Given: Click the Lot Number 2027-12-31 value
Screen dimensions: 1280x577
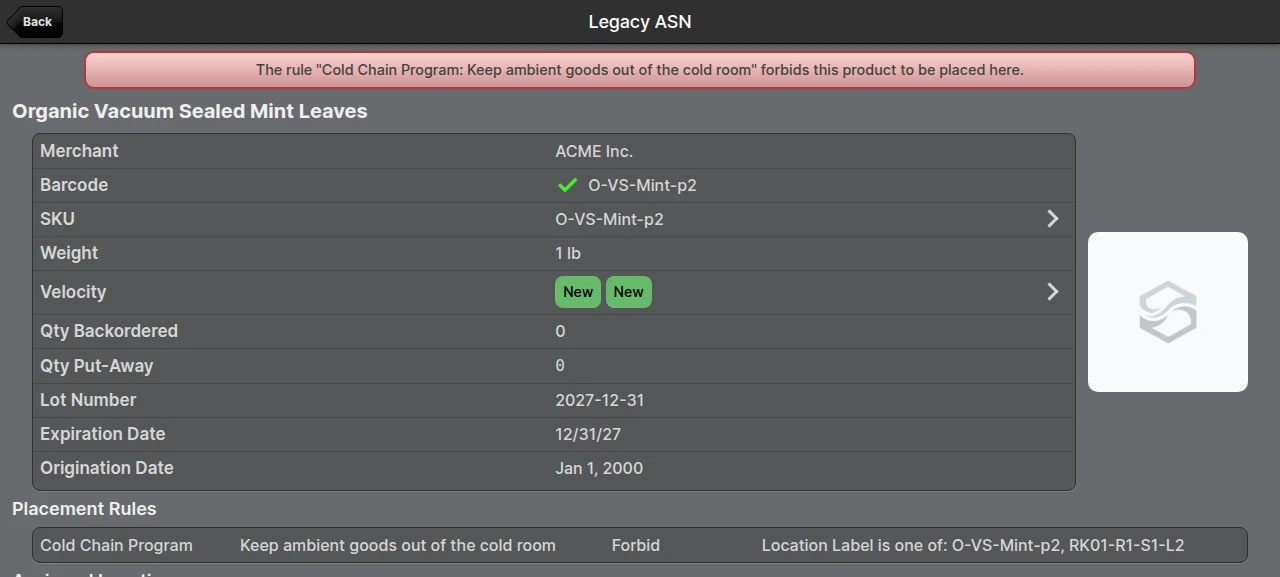Looking at the screenshot, I should click(x=600, y=400).
